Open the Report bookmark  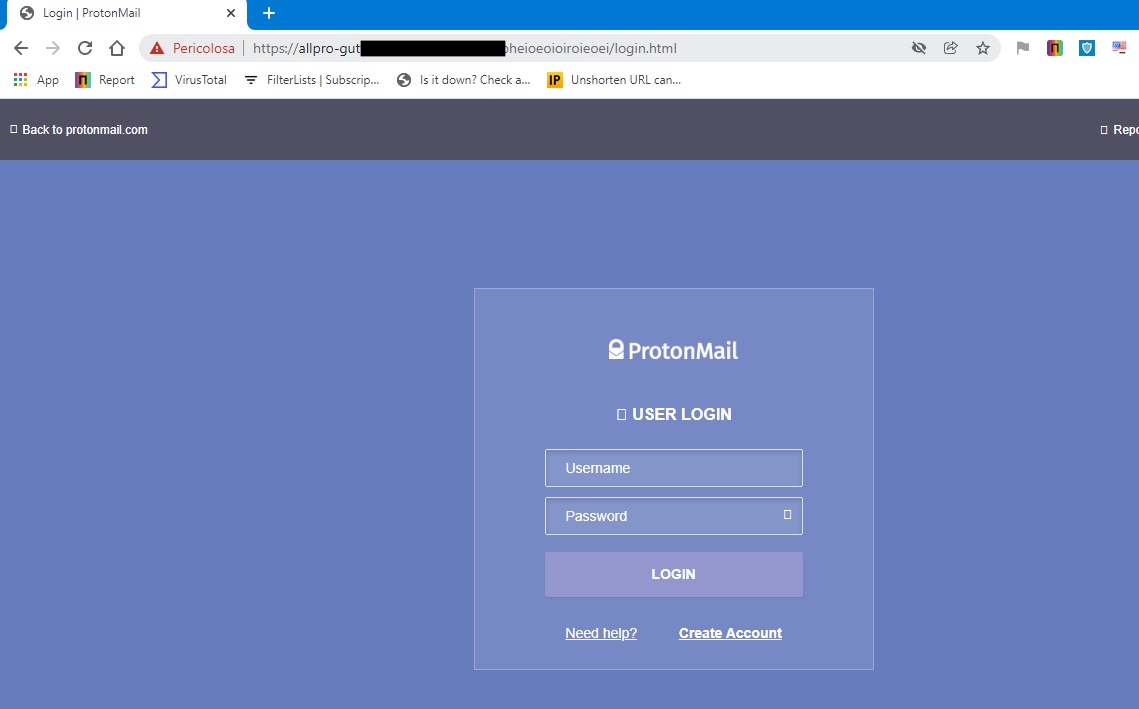pos(105,80)
